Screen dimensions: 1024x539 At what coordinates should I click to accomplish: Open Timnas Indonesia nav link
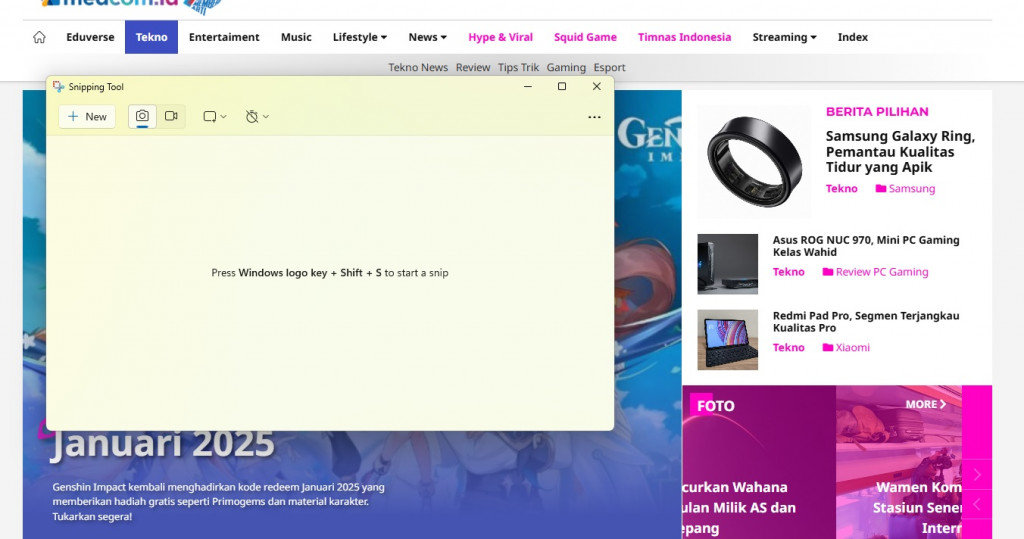[x=684, y=37]
